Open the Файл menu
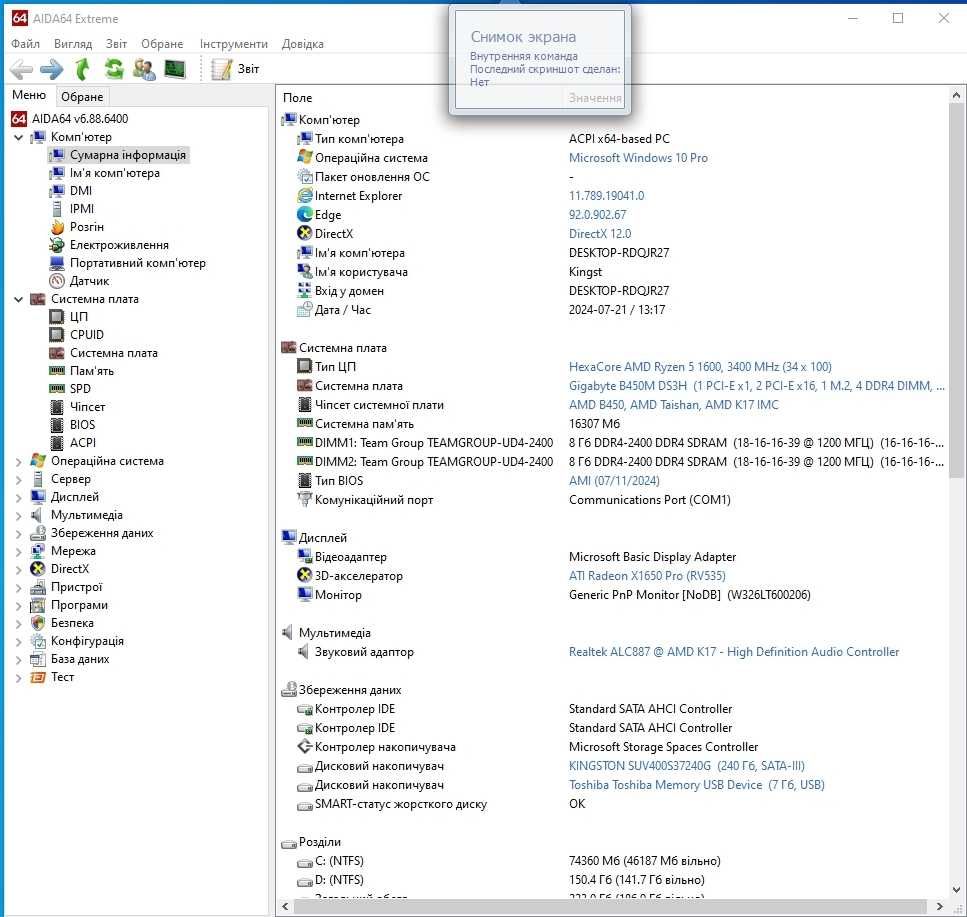This screenshot has height=917, width=967. [x=25, y=44]
